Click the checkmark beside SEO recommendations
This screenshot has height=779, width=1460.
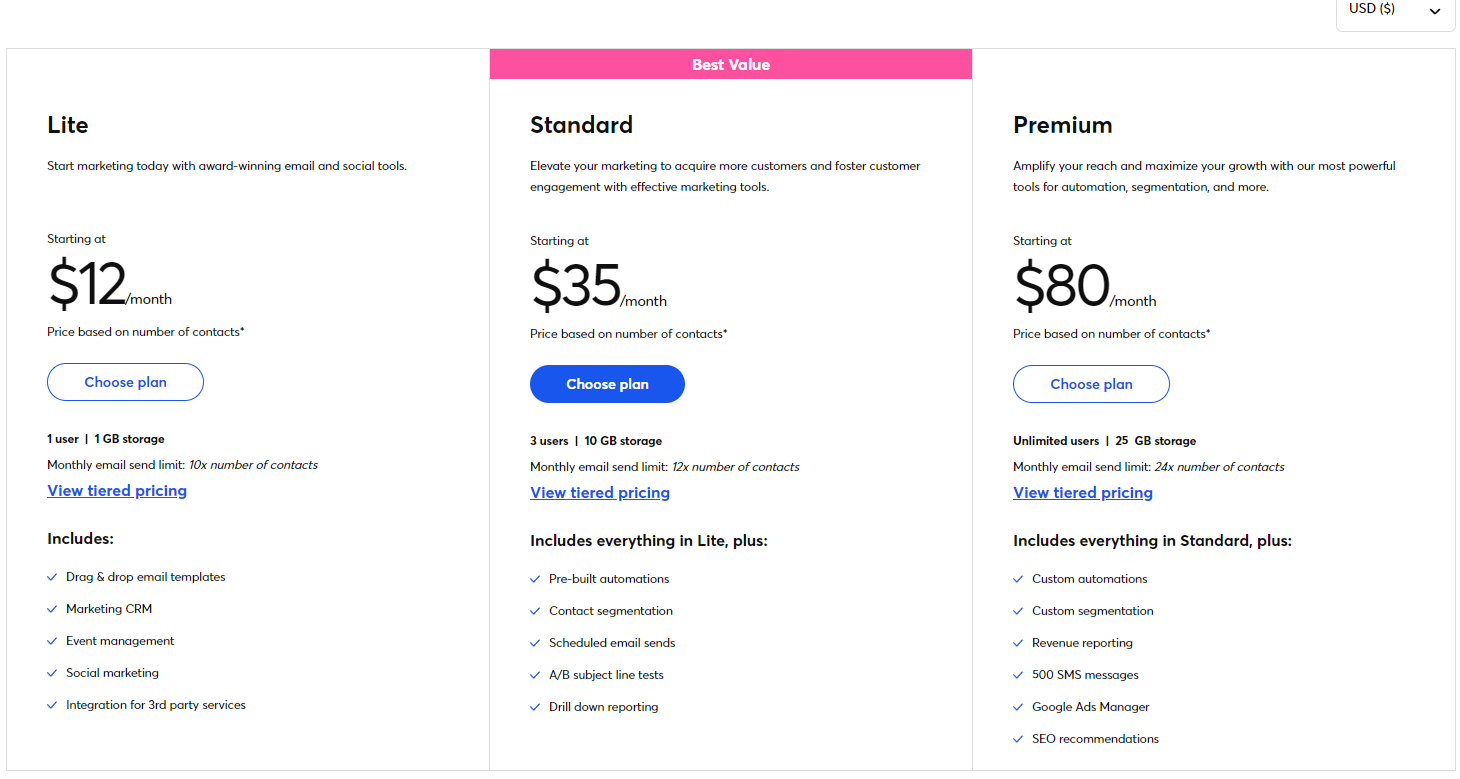click(x=1018, y=739)
